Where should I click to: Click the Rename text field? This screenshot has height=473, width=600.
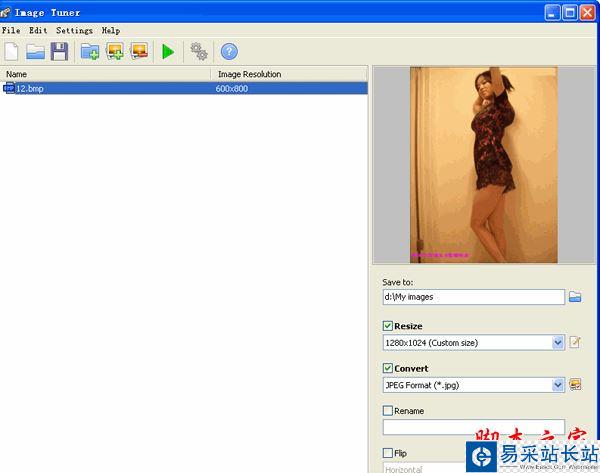coord(474,427)
